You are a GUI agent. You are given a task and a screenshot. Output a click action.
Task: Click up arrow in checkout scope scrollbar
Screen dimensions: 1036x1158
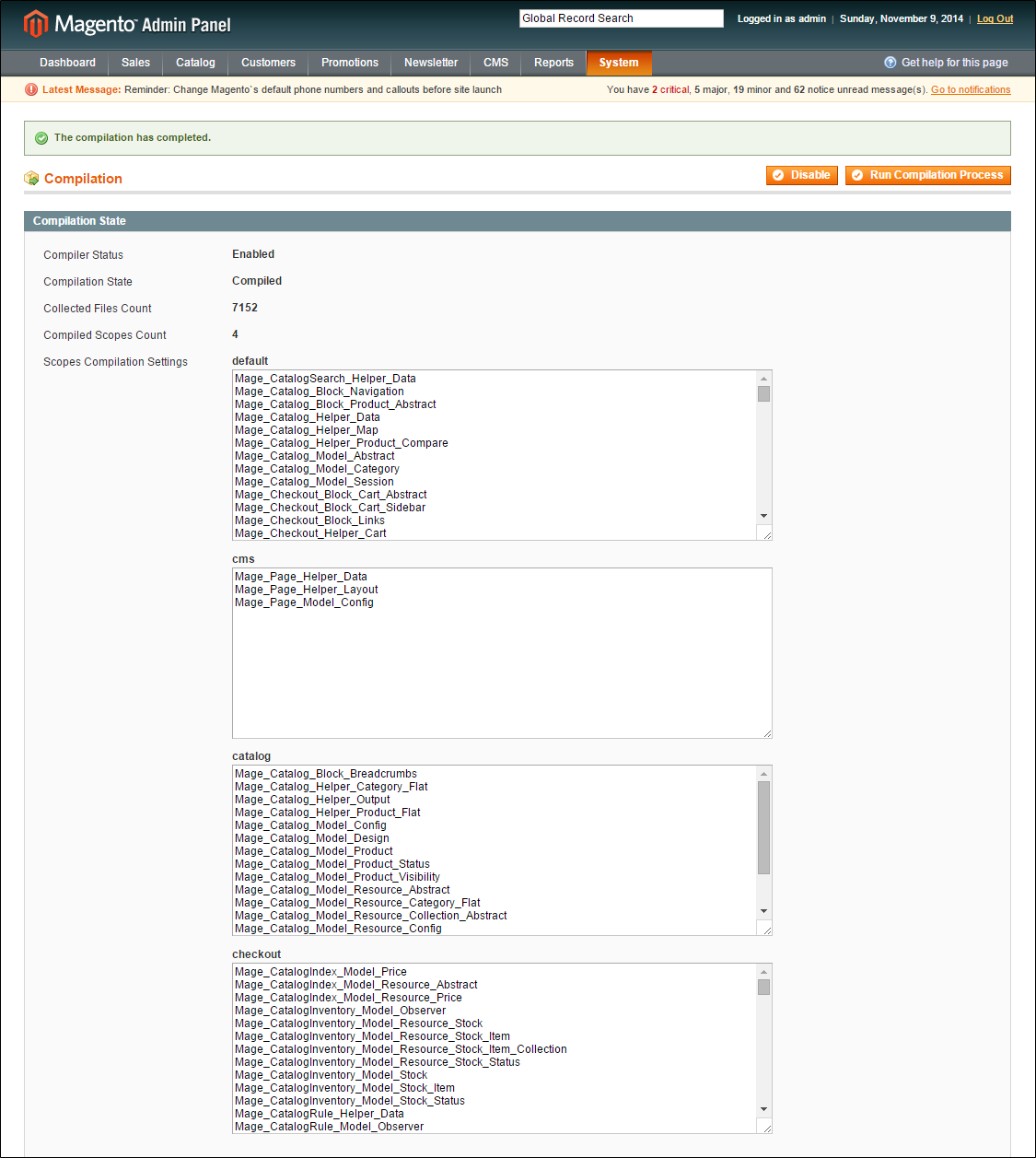(763, 972)
